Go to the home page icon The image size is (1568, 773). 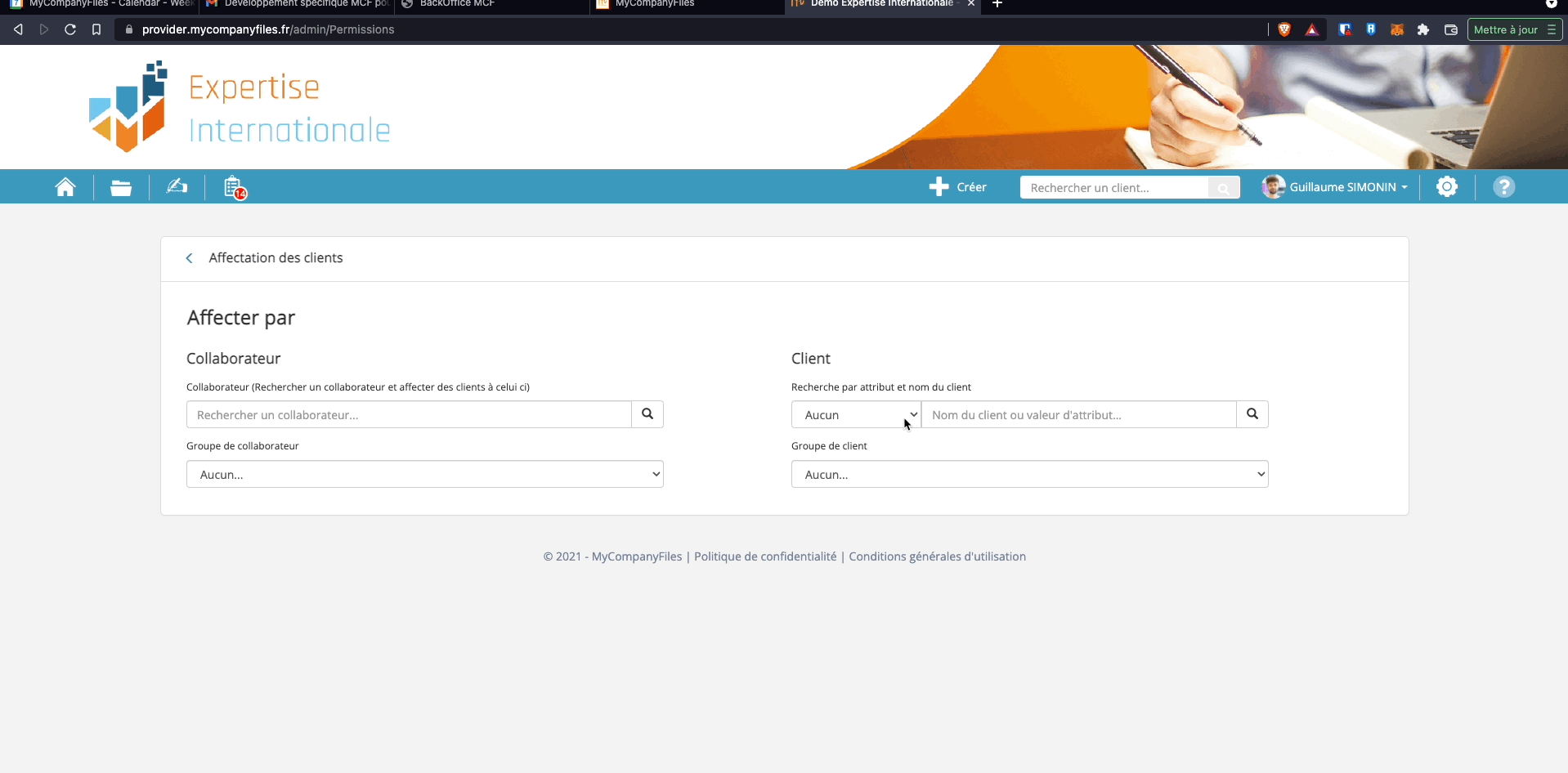tap(65, 187)
